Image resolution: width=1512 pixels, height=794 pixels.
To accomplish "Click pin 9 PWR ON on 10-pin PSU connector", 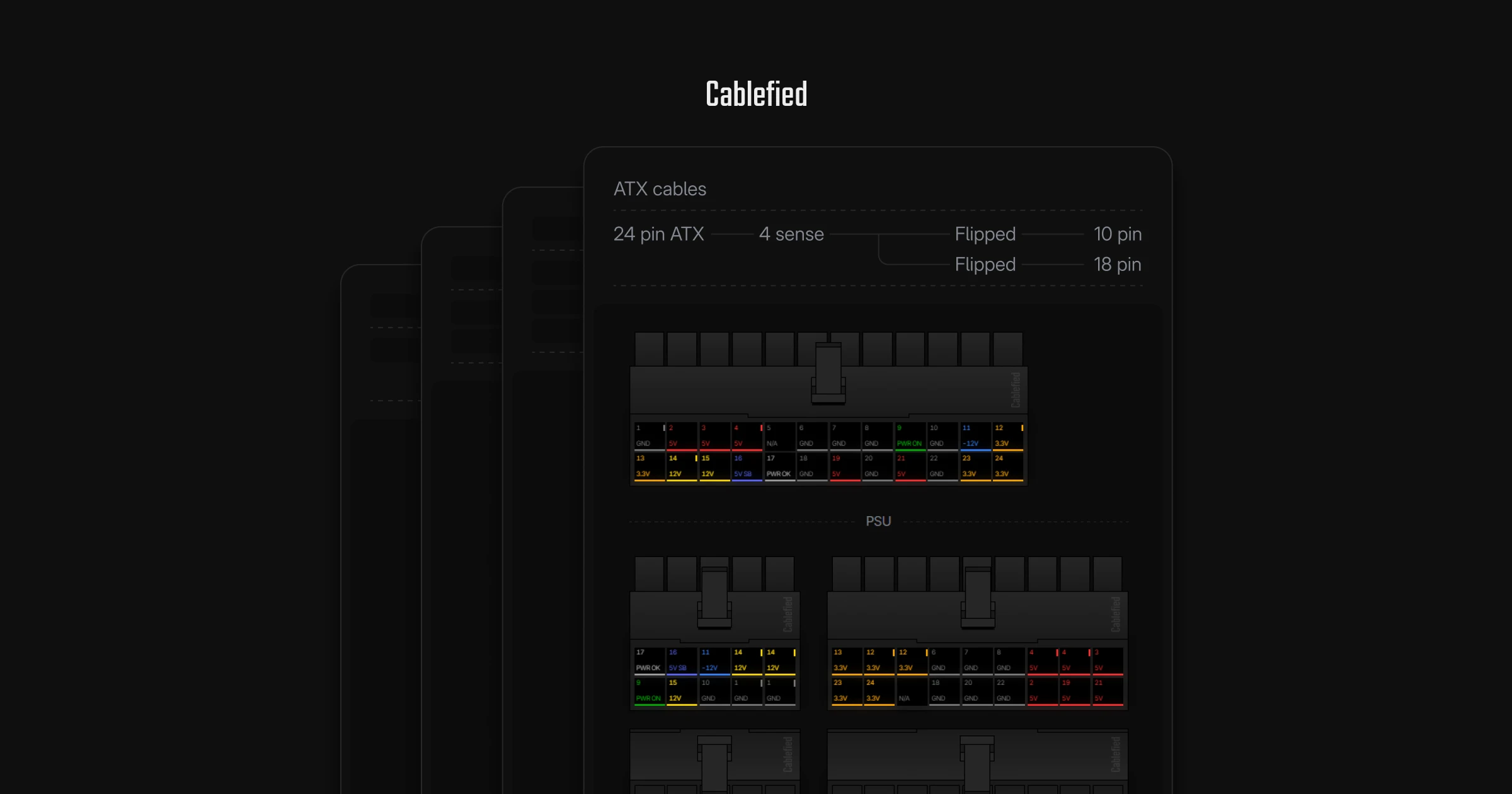I will click(x=650, y=691).
